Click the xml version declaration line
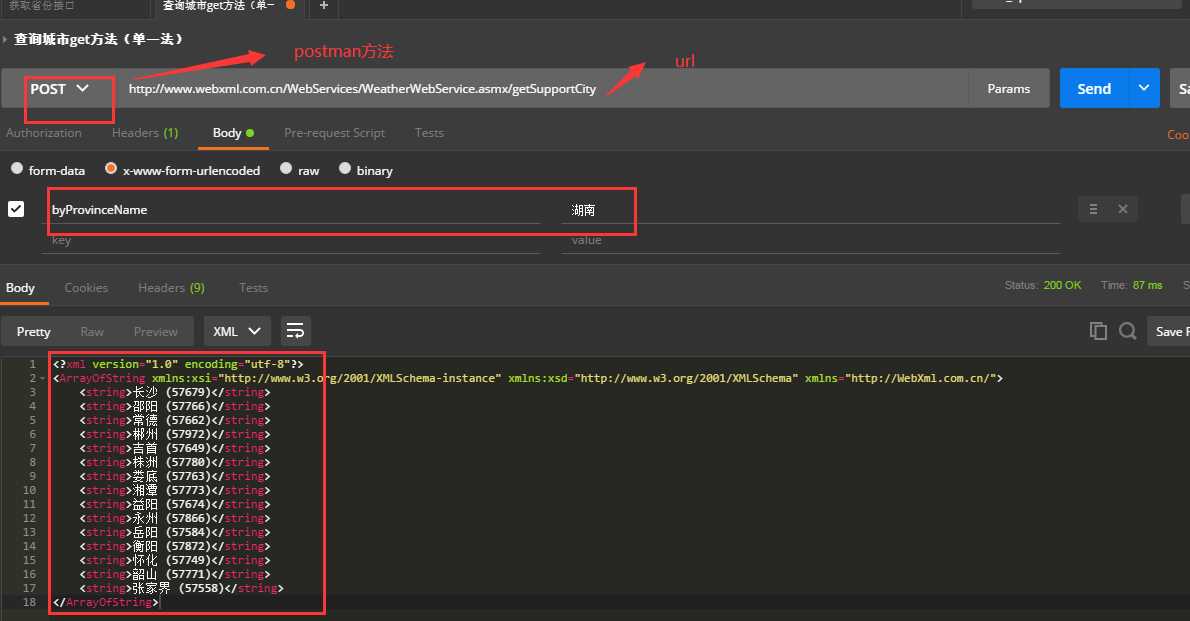Screen dimensions: 1190x621 coord(178,364)
